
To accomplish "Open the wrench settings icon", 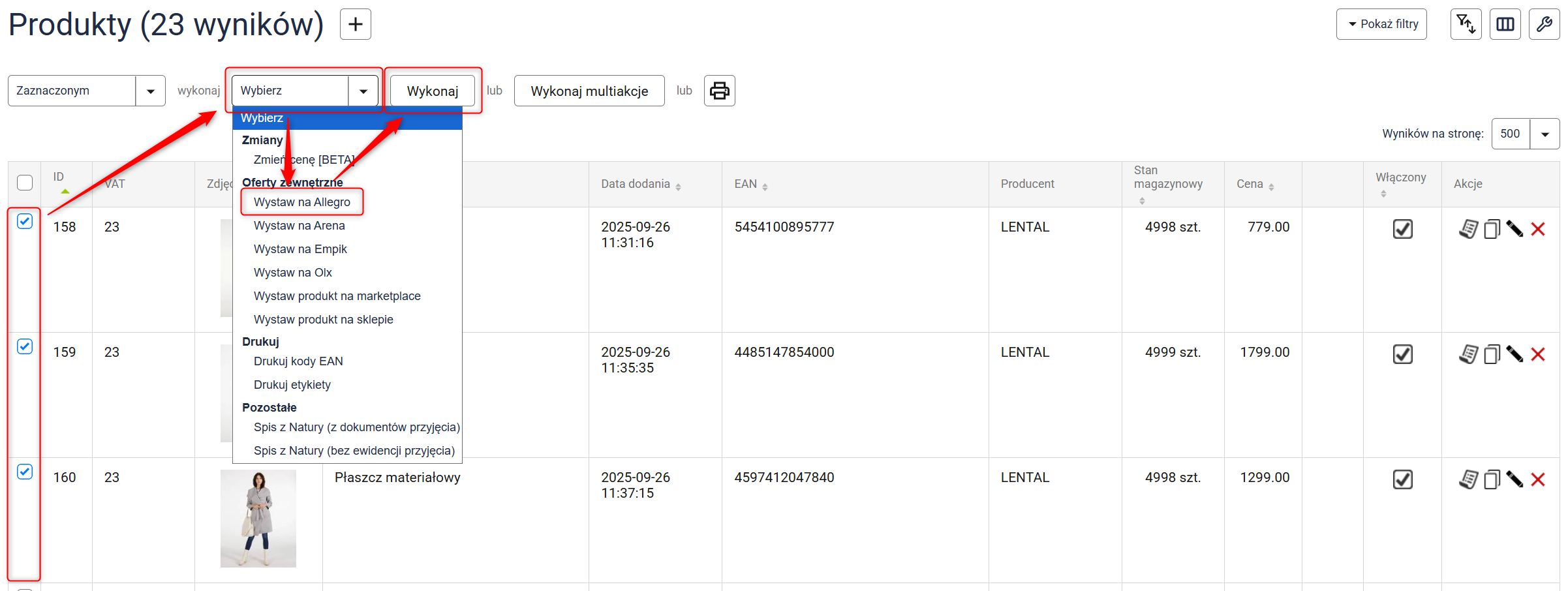I will 1544,25.
